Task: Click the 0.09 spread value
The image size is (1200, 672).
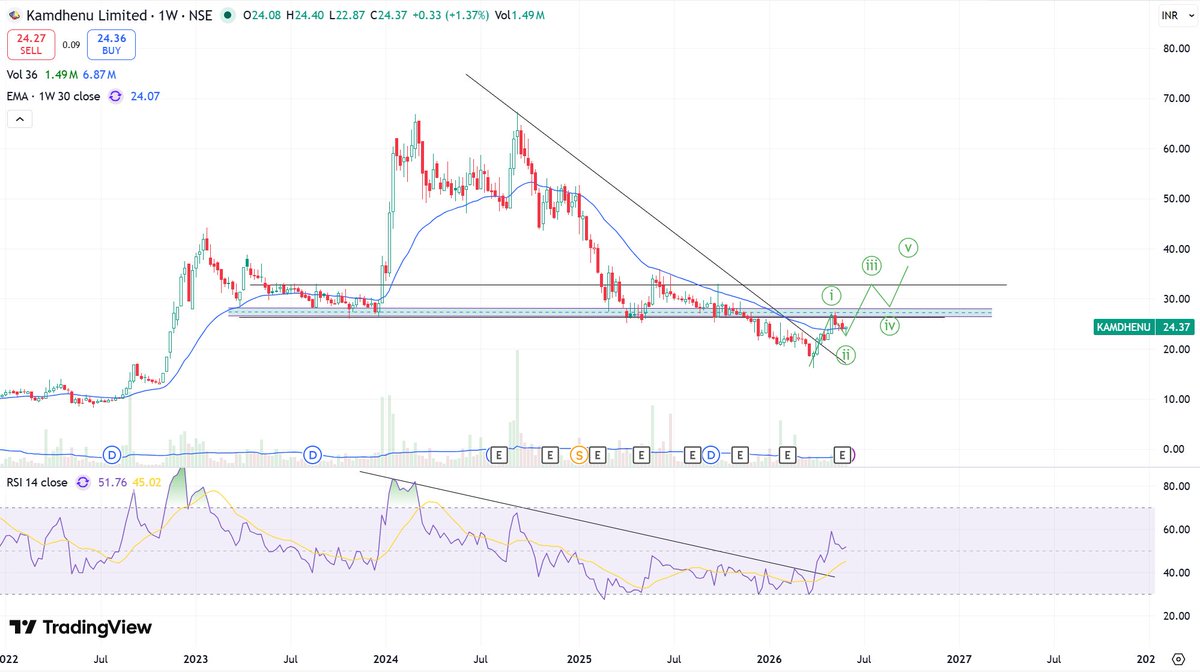Action: 70,45
